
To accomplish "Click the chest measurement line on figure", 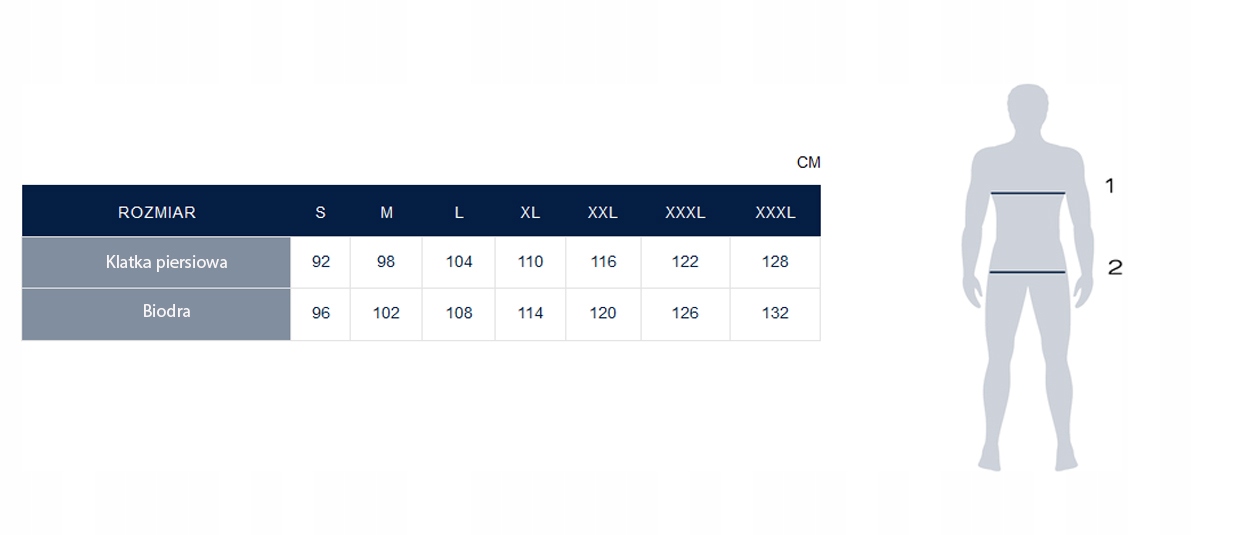I will coord(1027,192).
